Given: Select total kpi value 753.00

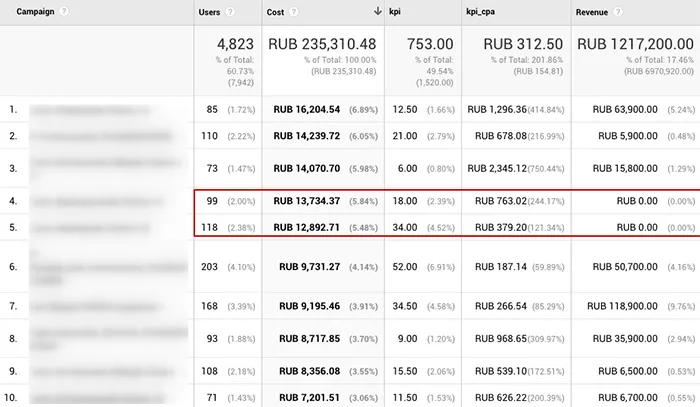Looking at the screenshot, I should (430, 44).
